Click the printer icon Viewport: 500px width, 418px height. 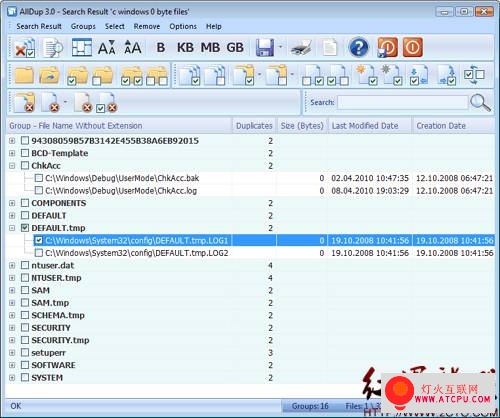tap(301, 48)
